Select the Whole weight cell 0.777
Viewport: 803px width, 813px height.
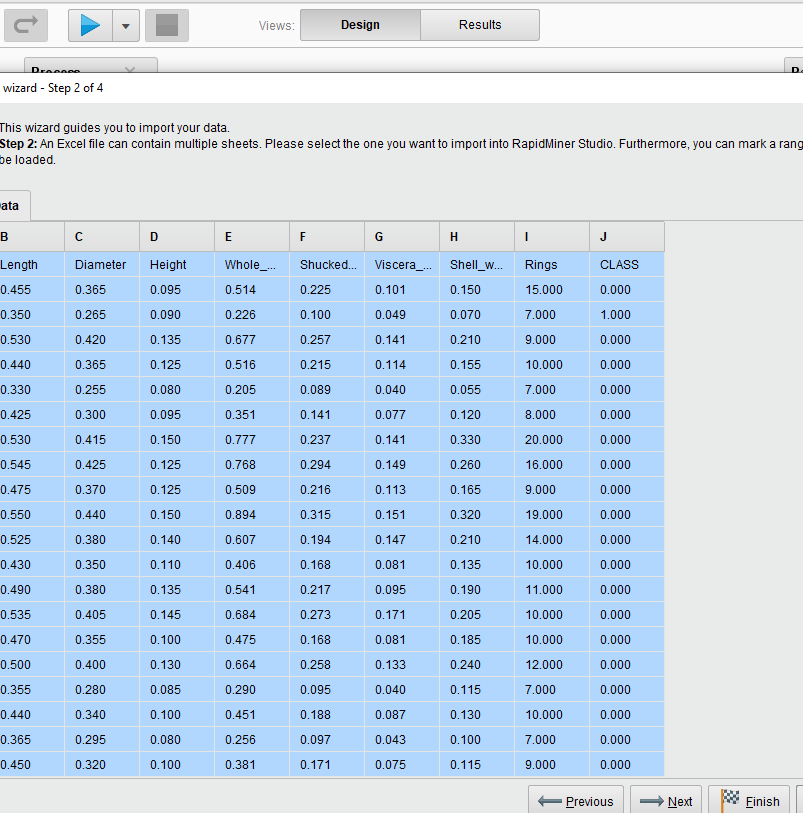252,440
